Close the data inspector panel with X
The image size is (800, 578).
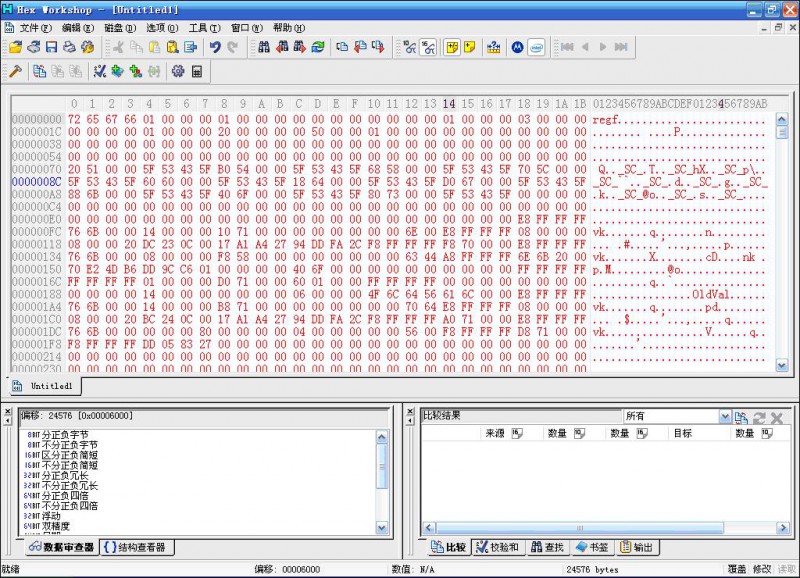8,411
